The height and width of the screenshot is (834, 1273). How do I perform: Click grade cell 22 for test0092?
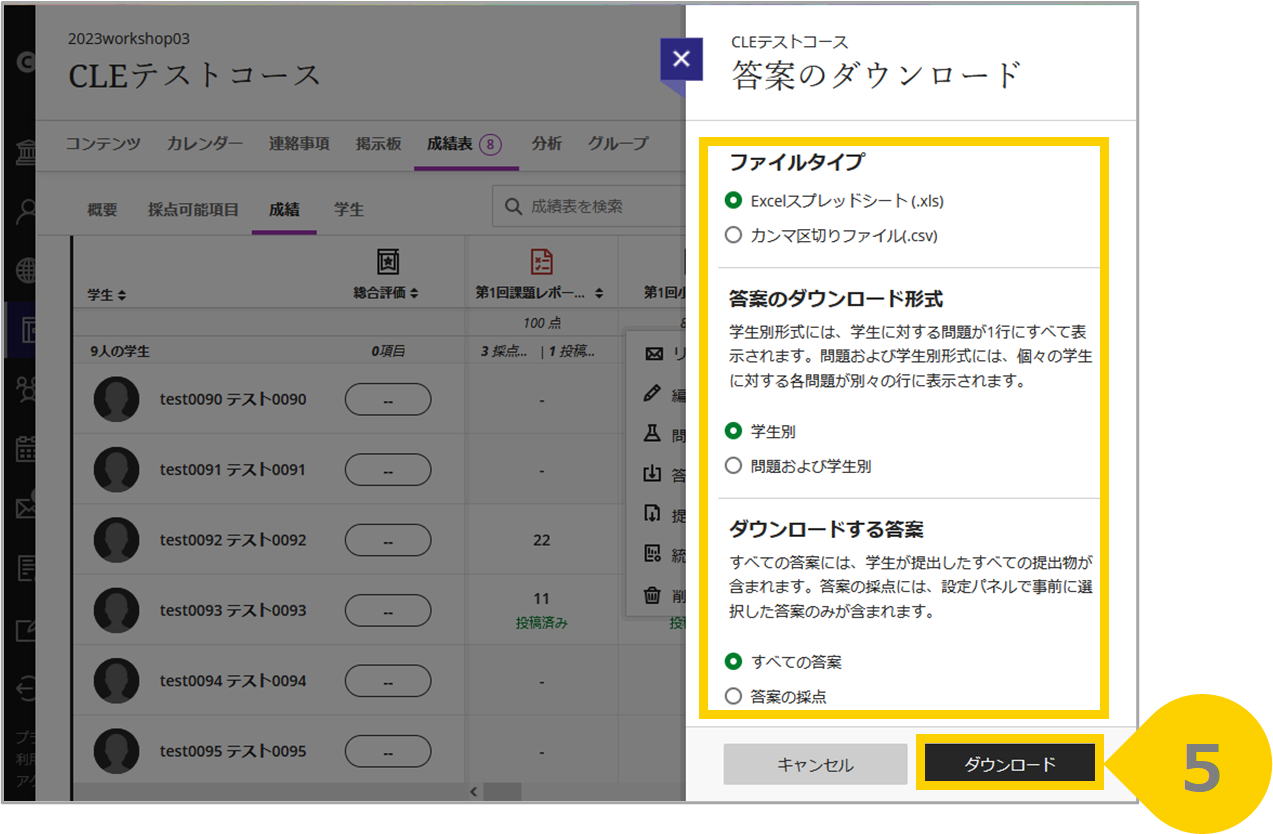pyautogui.click(x=541, y=540)
